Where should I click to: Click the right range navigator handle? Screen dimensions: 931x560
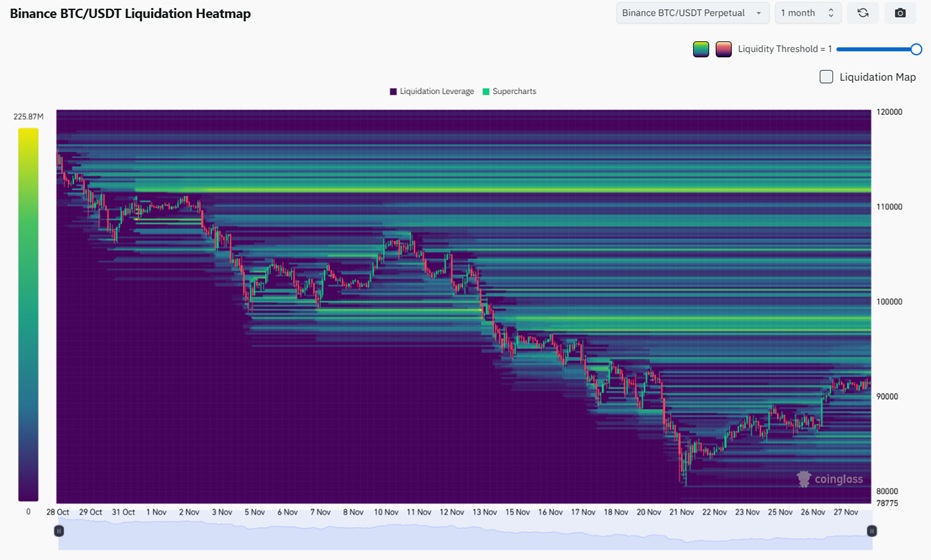[x=872, y=531]
